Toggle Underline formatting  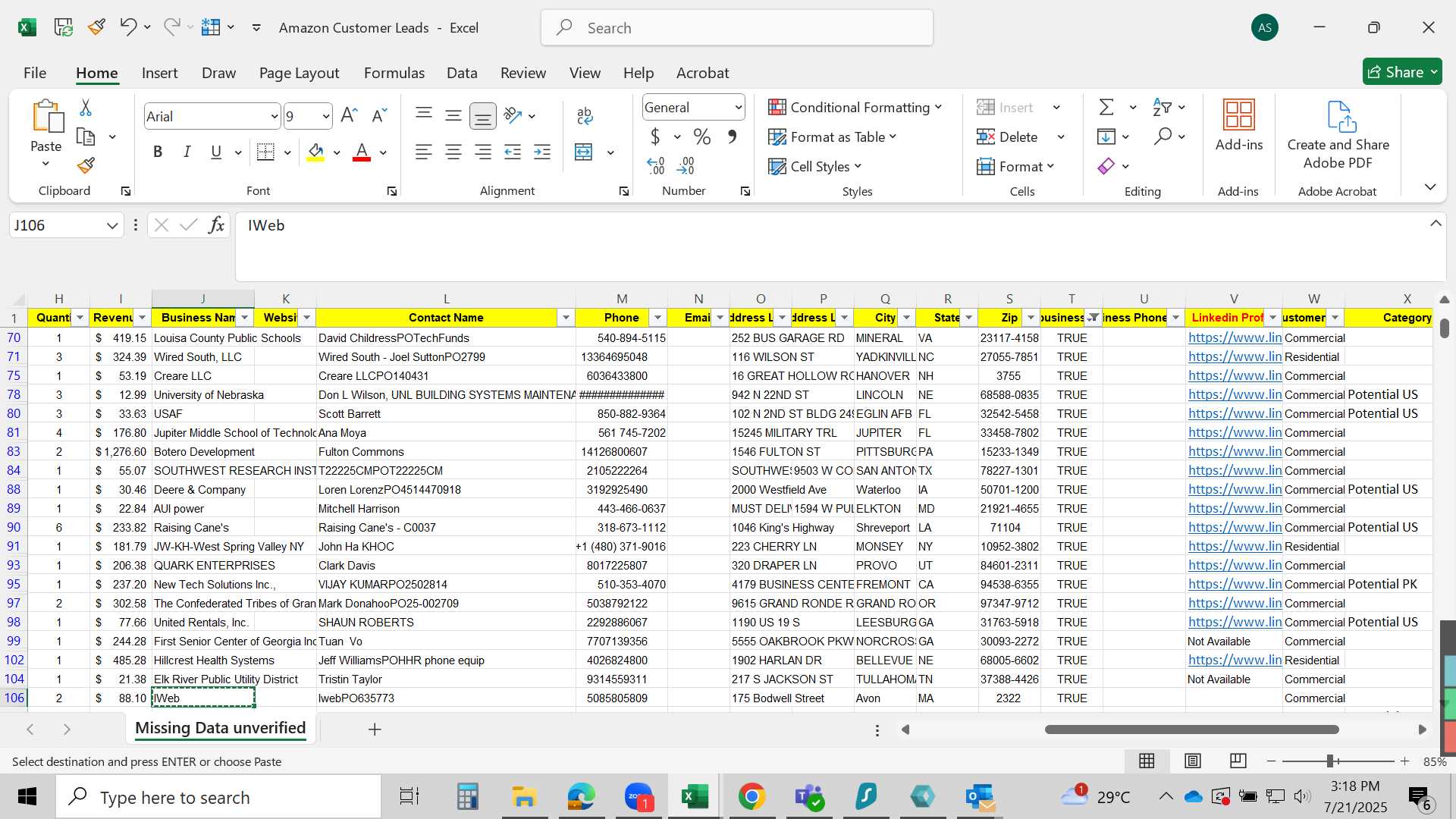pyautogui.click(x=216, y=152)
